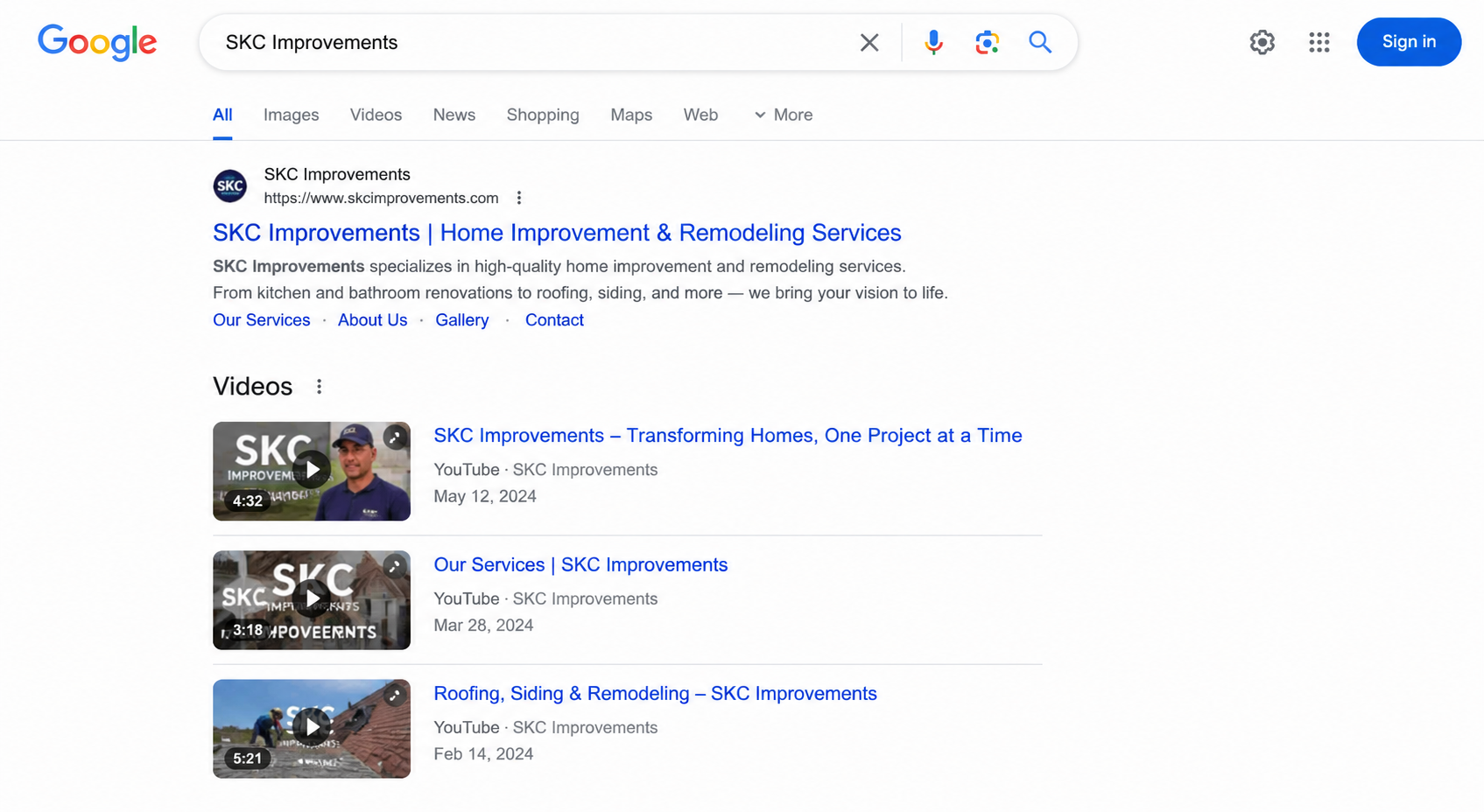Image resolution: width=1484 pixels, height=812 pixels.
Task: Open the About Us sitelink
Action: tap(373, 320)
